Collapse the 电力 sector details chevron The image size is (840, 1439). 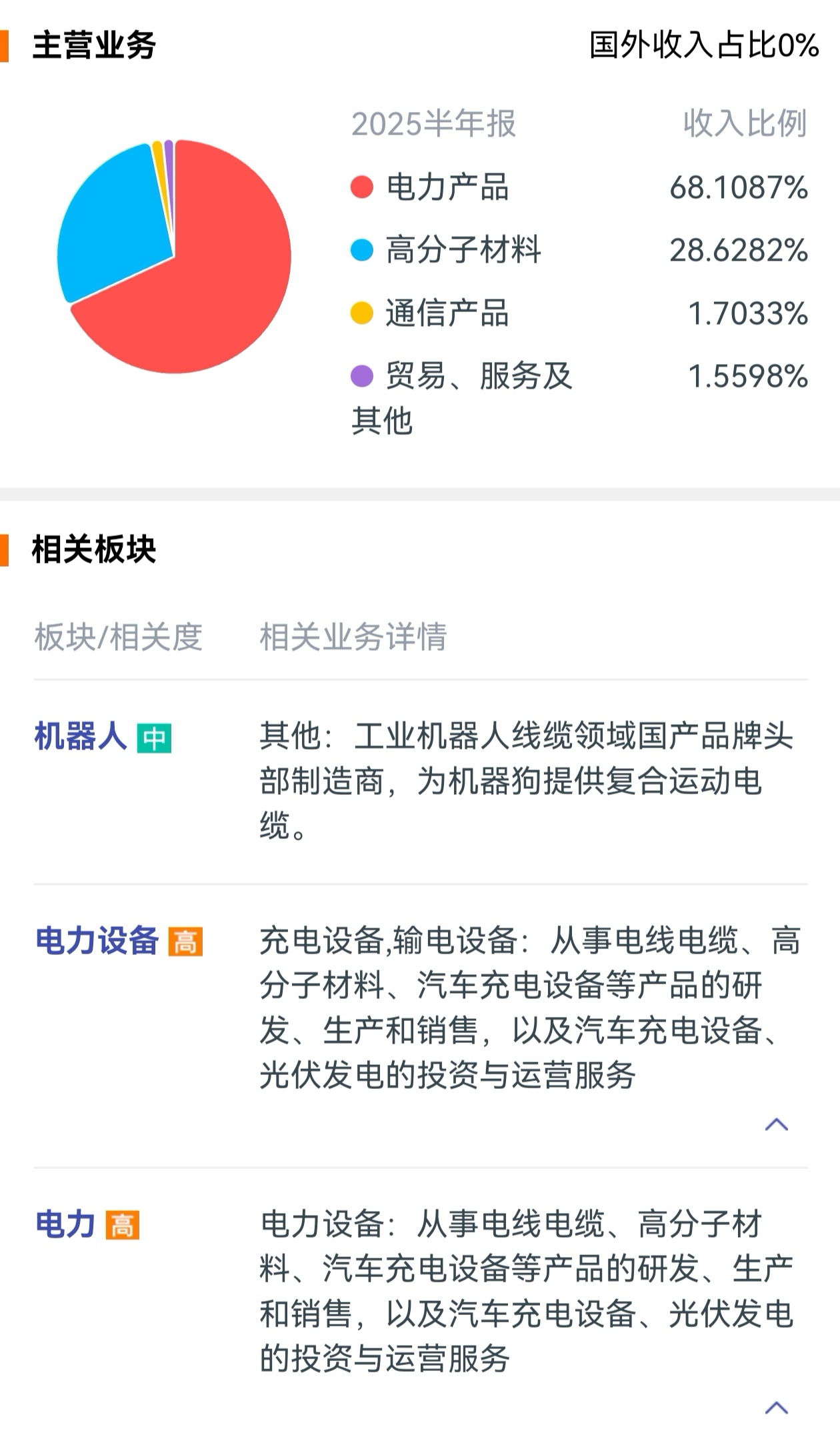(x=777, y=1408)
